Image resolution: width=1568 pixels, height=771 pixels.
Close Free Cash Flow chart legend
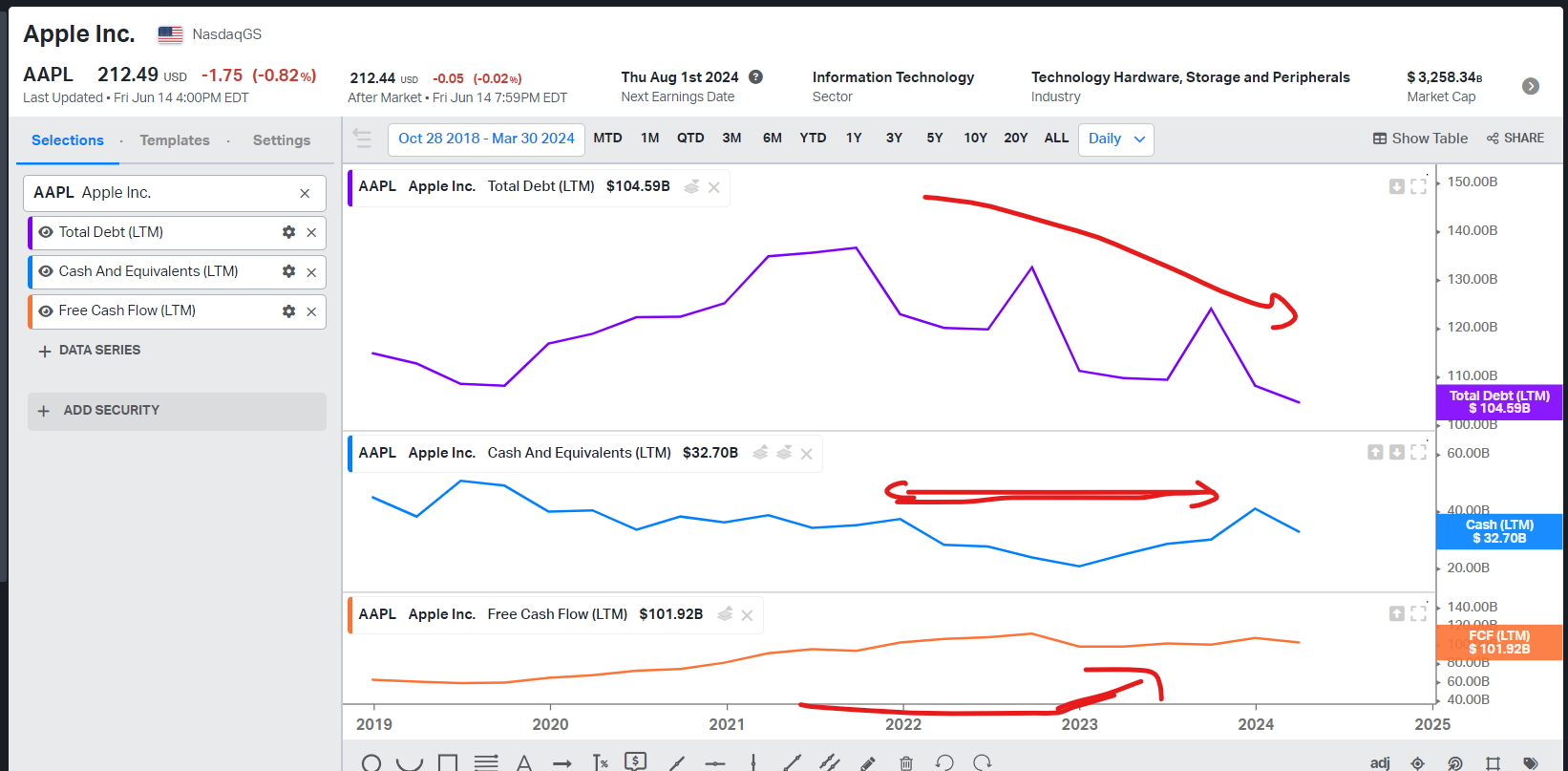click(748, 615)
